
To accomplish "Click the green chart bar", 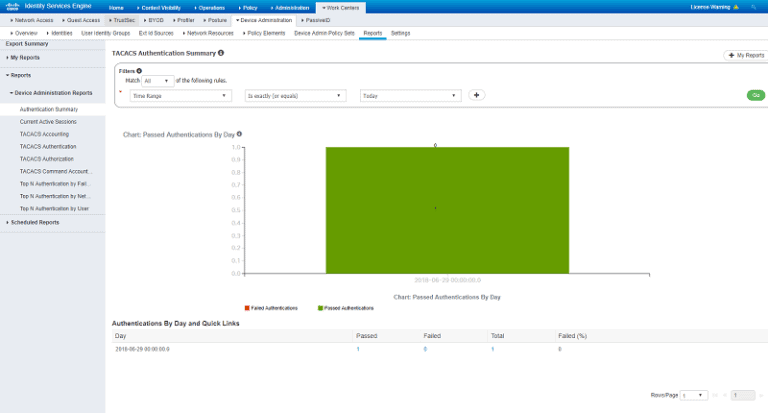I will coord(447,210).
